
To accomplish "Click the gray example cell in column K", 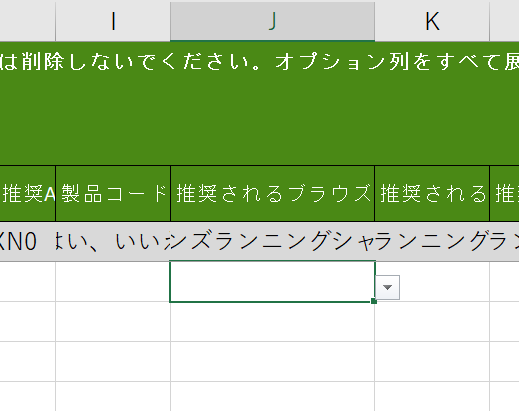I will pyautogui.click(x=432, y=242).
